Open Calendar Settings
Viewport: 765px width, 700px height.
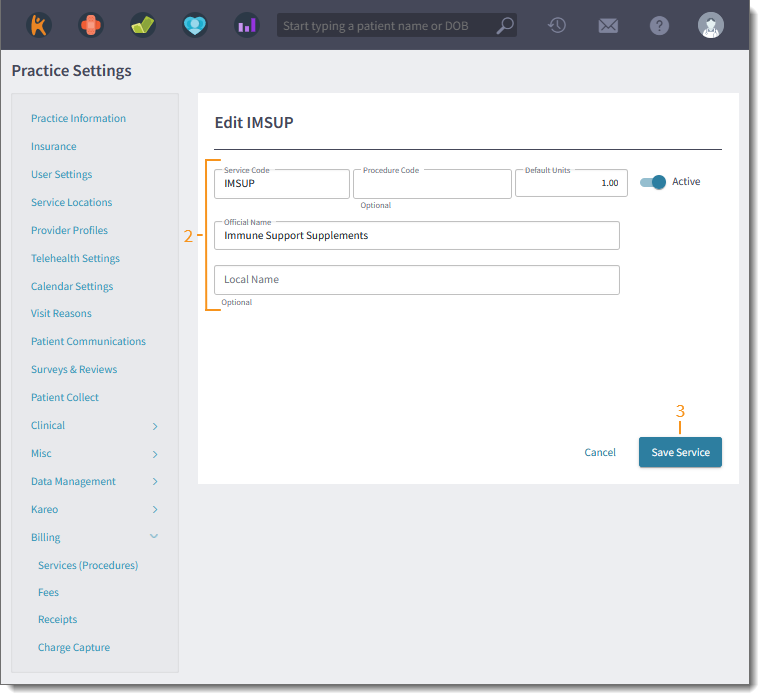[x=72, y=286]
